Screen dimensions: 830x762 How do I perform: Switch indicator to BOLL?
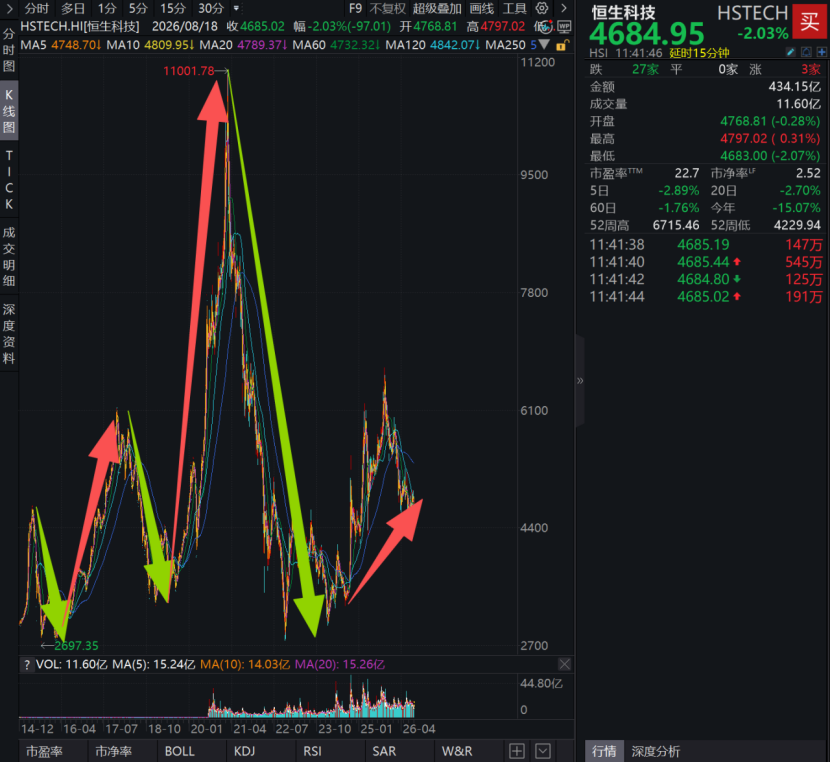tap(180, 751)
